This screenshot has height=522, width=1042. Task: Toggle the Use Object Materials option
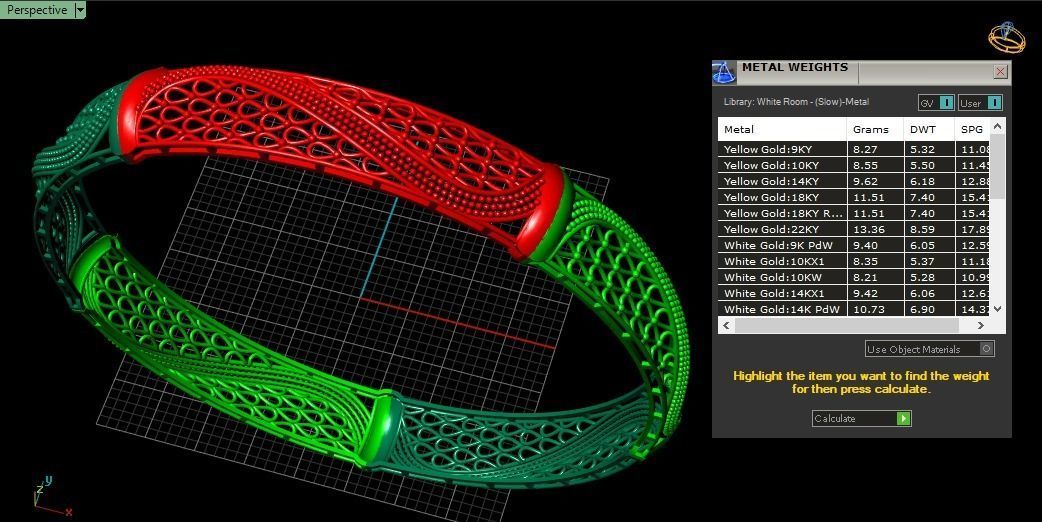930,349
